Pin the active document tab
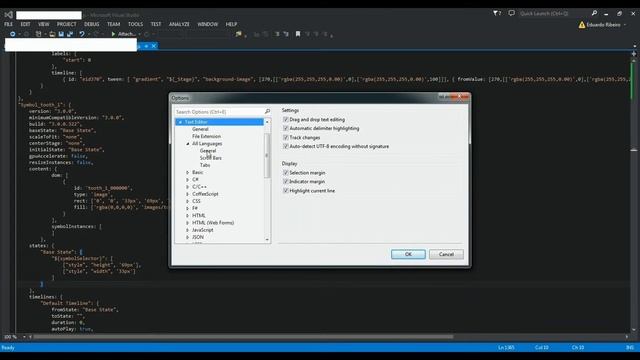This screenshot has height=360, width=640. (146, 46)
